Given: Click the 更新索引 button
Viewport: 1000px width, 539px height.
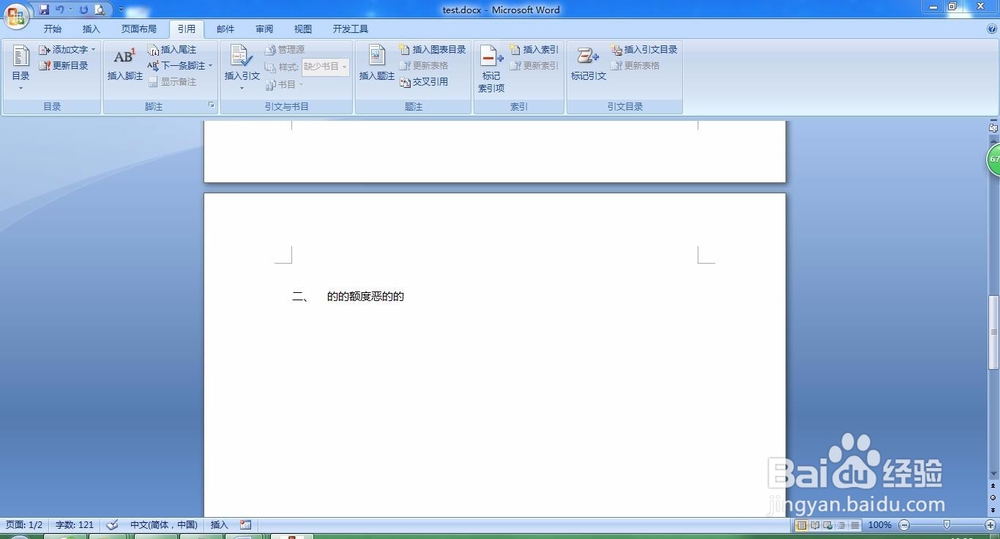Looking at the screenshot, I should pos(534,65).
